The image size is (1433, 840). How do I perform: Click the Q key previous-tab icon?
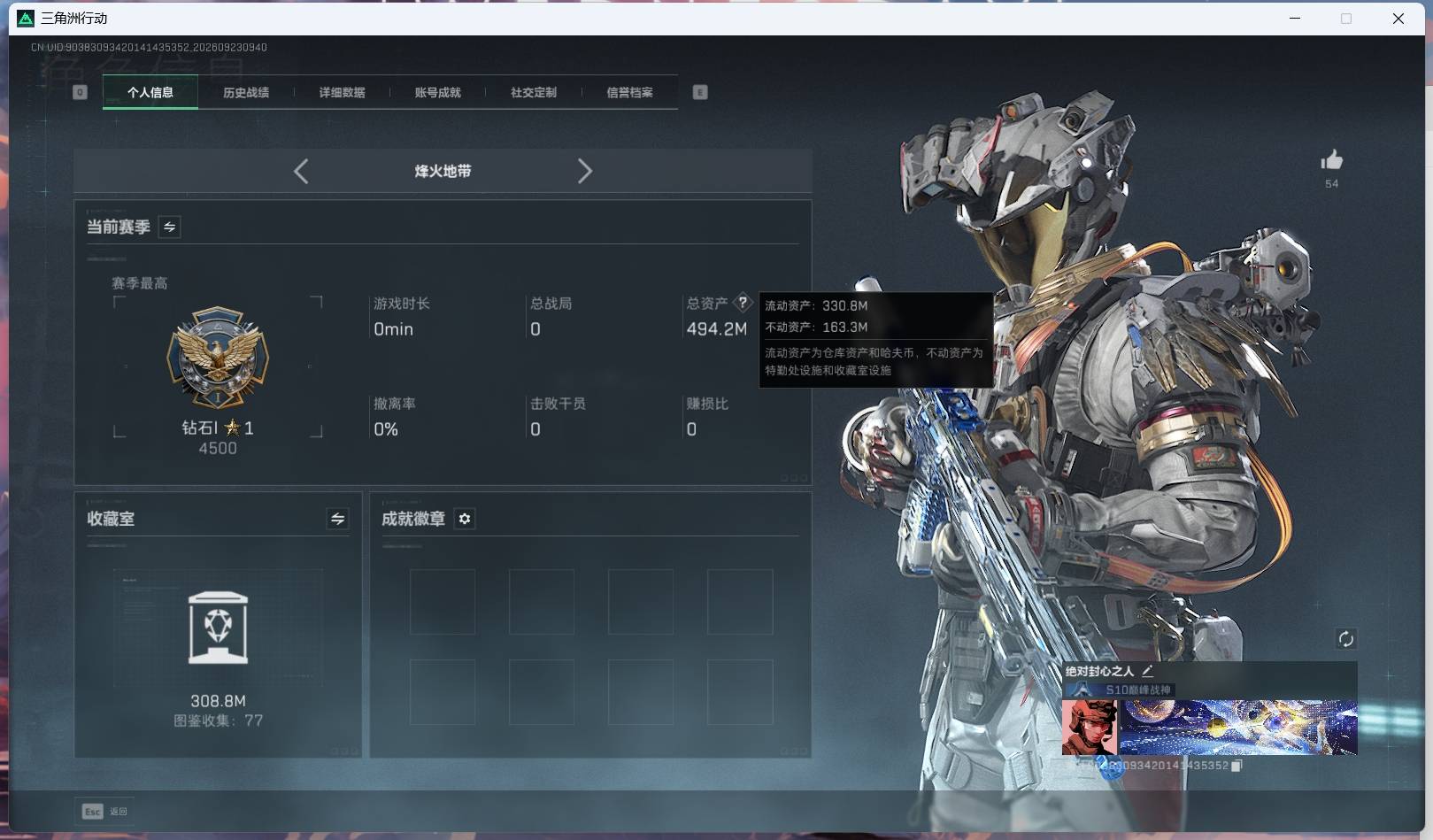pos(80,92)
